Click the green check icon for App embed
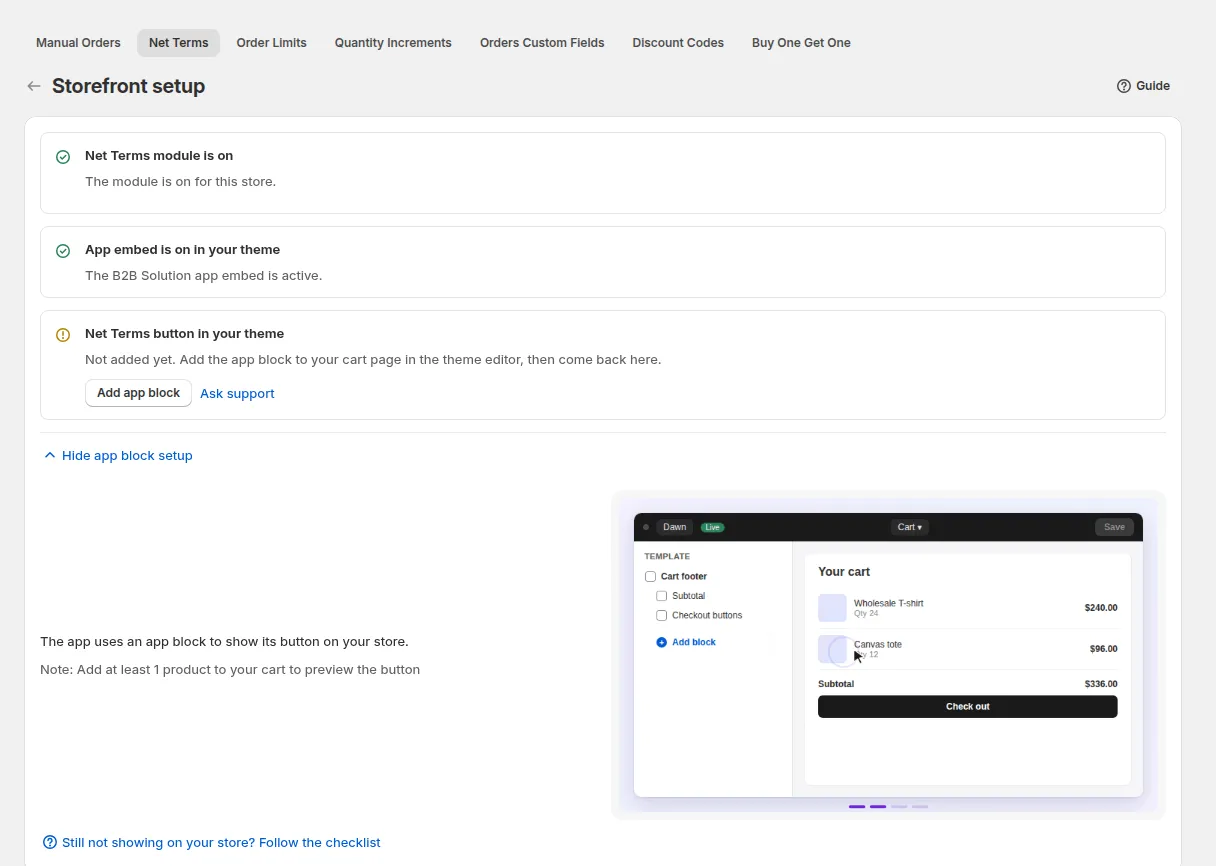 63,251
